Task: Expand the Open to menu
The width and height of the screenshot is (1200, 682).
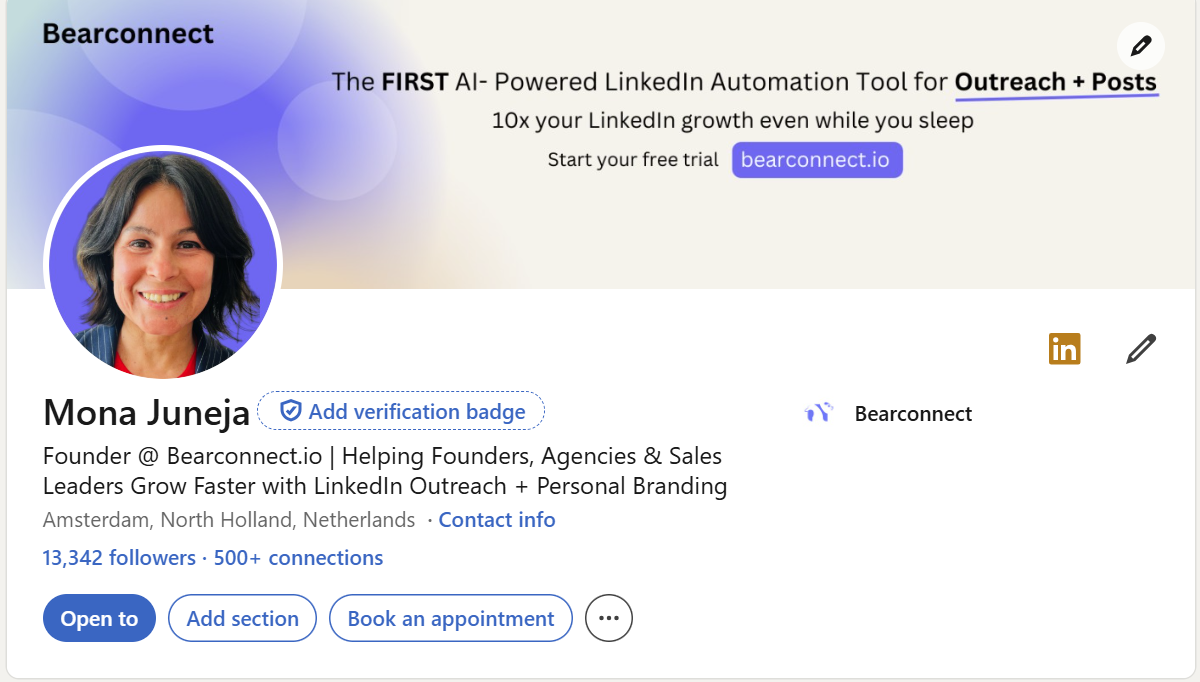Action: tap(99, 619)
